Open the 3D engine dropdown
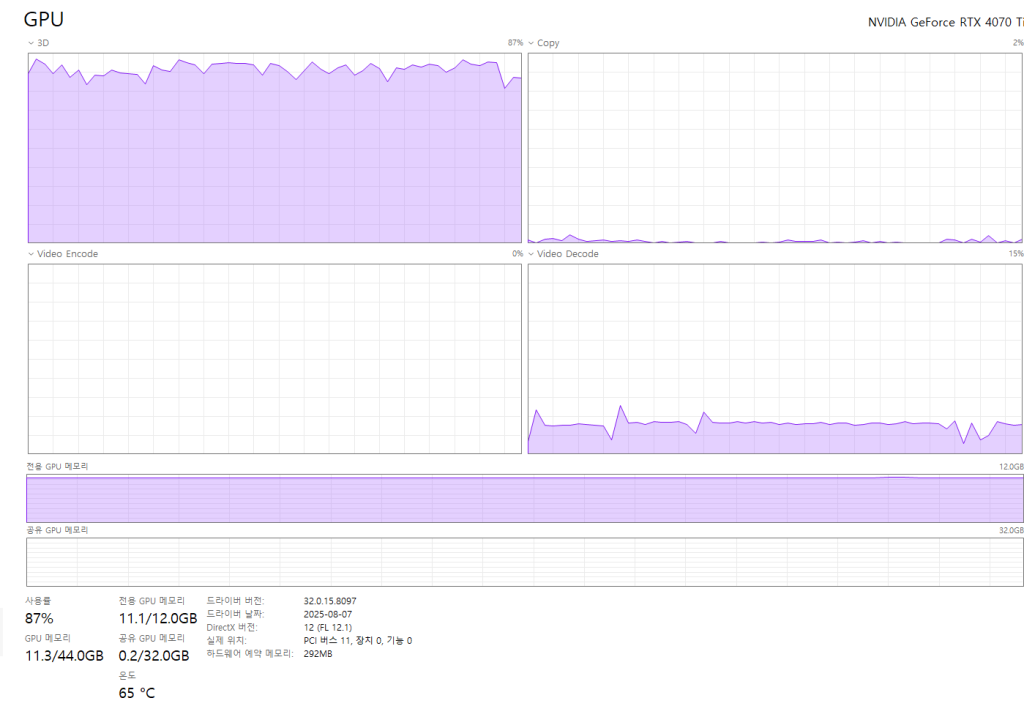The image size is (1024, 709). click(x=38, y=43)
